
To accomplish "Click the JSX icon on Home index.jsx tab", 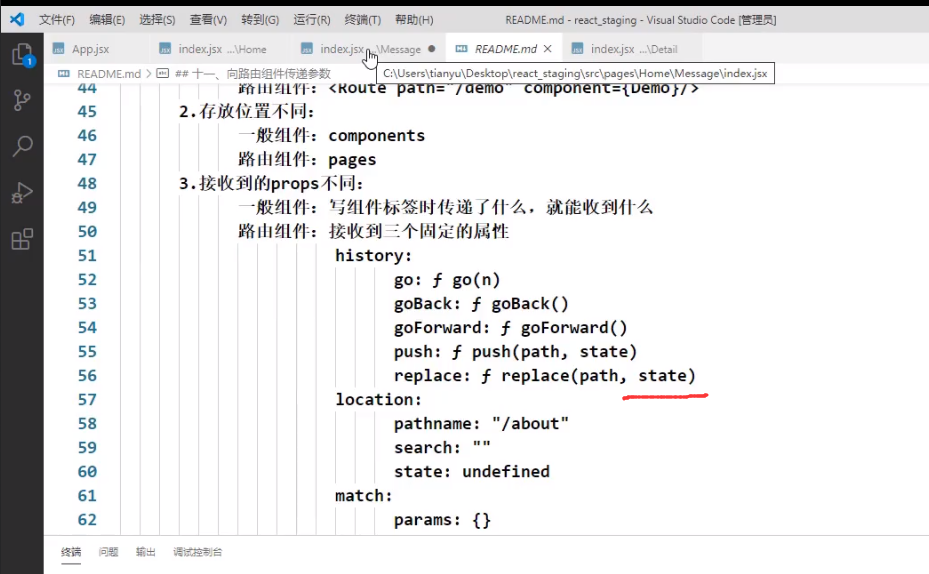I will click(x=165, y=49).
